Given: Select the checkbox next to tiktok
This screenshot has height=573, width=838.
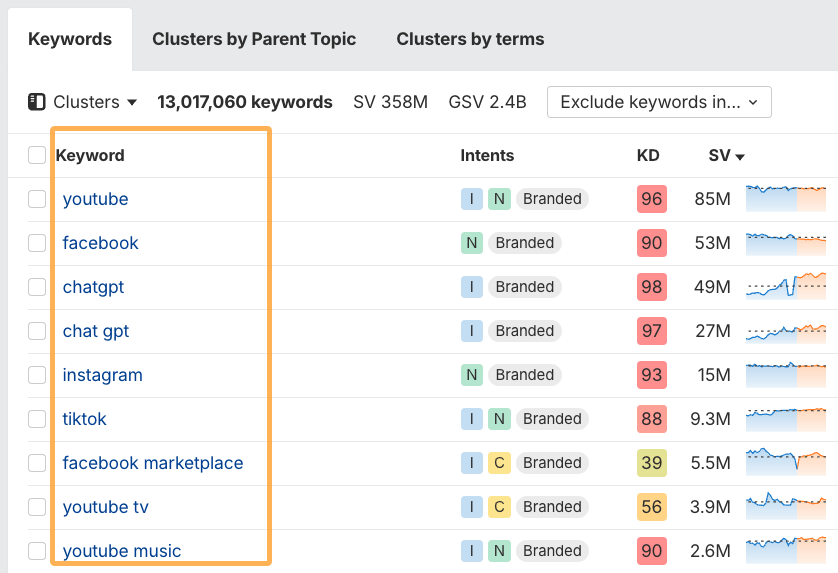Looking at the screenshot, I should 37,419.
